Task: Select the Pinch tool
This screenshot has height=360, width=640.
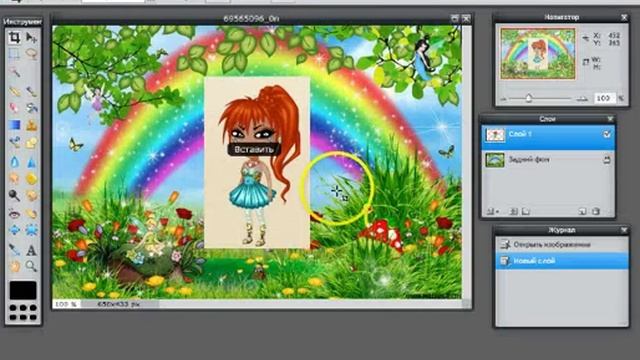Action: pyautogui.click(x=31, y=230)
